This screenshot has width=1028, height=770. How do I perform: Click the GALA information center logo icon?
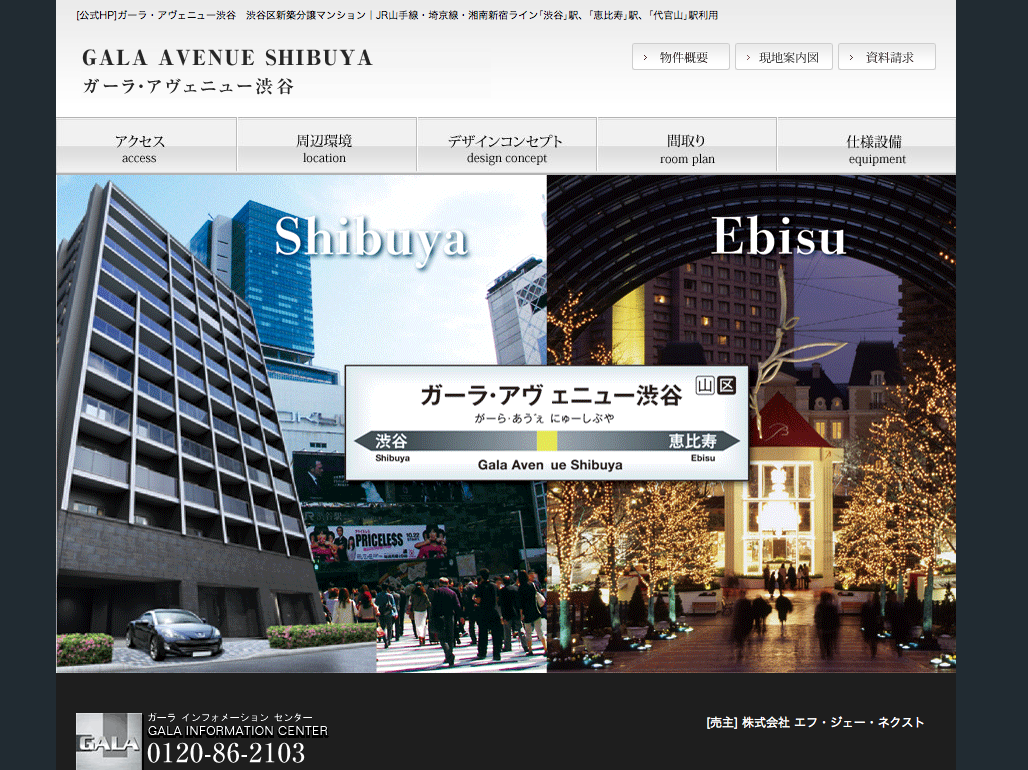pyautogui.click(x=109, y=741)
